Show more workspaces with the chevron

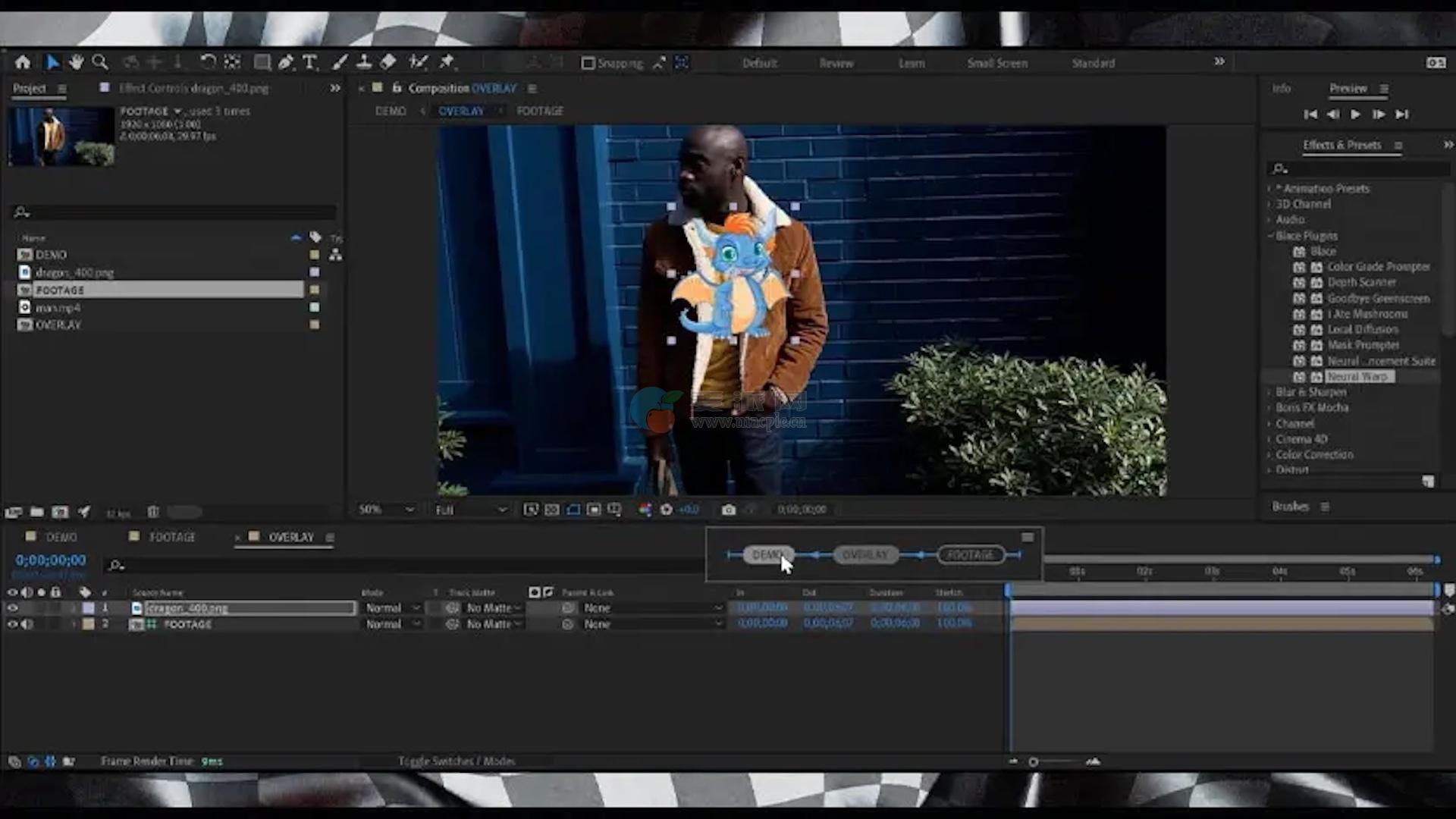tap(1219, 61)
